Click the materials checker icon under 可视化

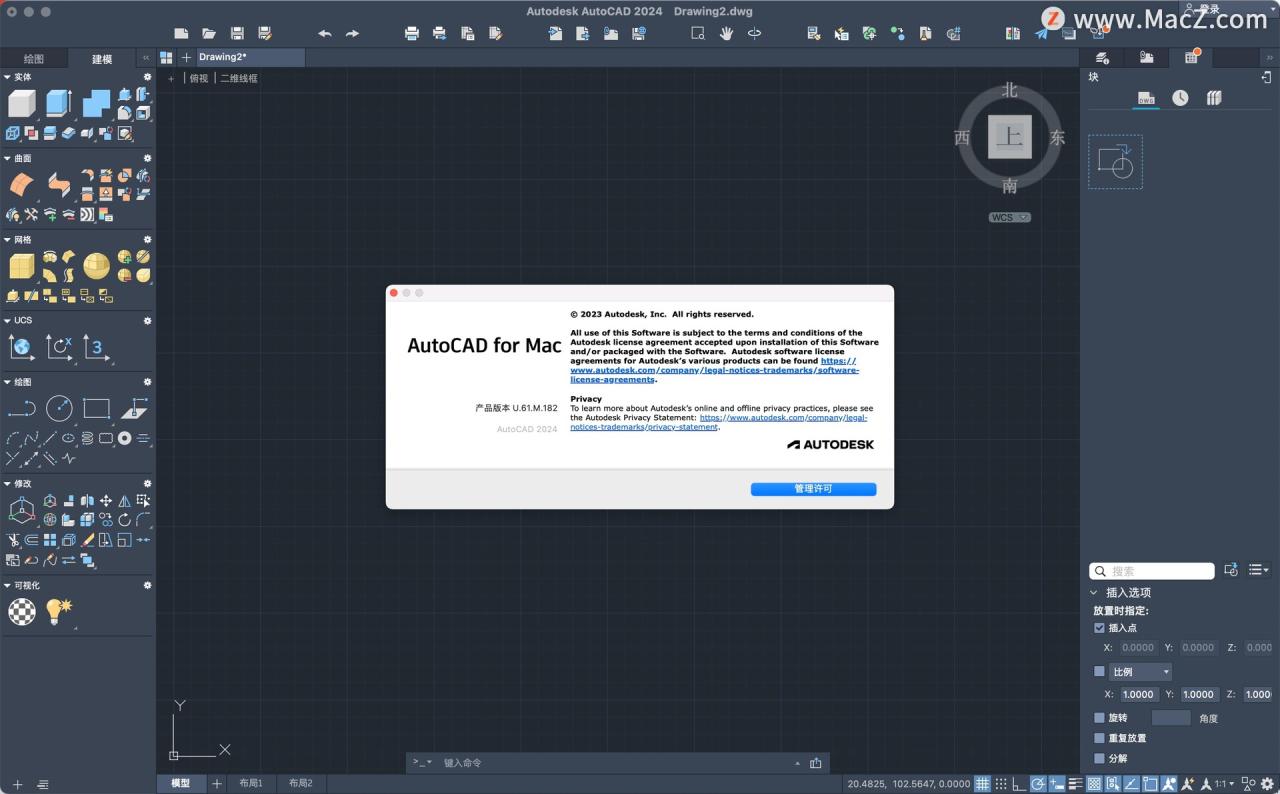(x=22, y=610)
